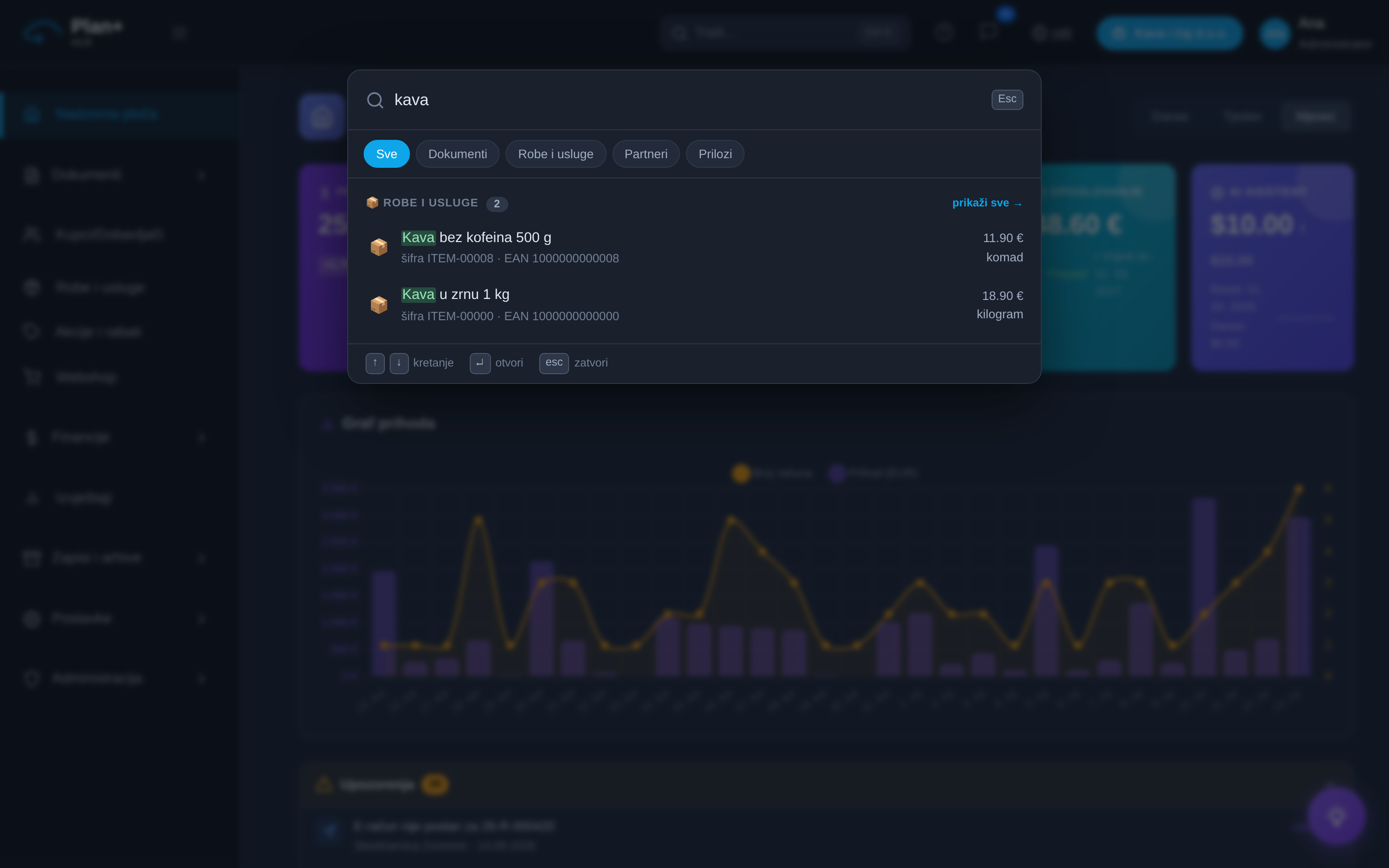The width and height of the screenshot is (1389, 868).
Task: Click the box icon beside the ROBE I USLUGE heading
Action: click(372, 203)
